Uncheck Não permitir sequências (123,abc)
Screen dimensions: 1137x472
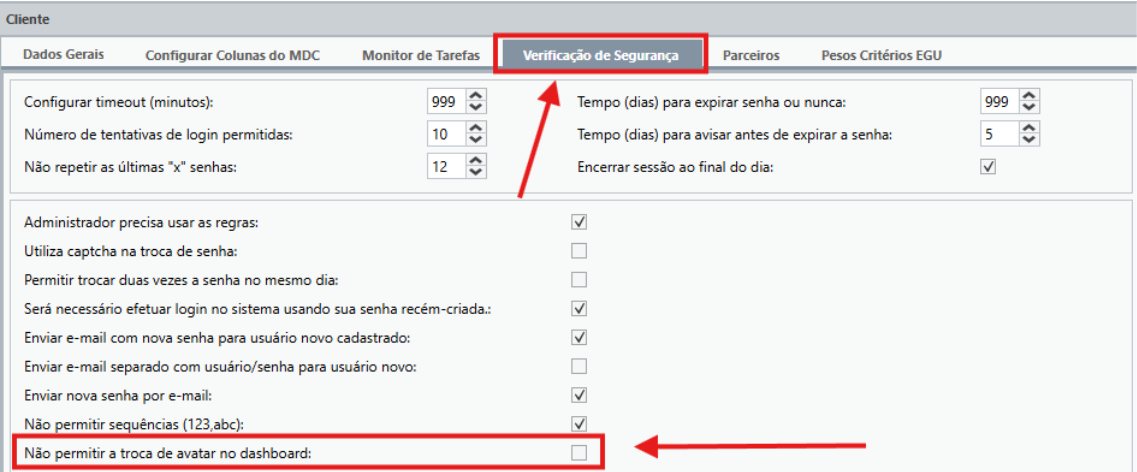click(579, 424)
